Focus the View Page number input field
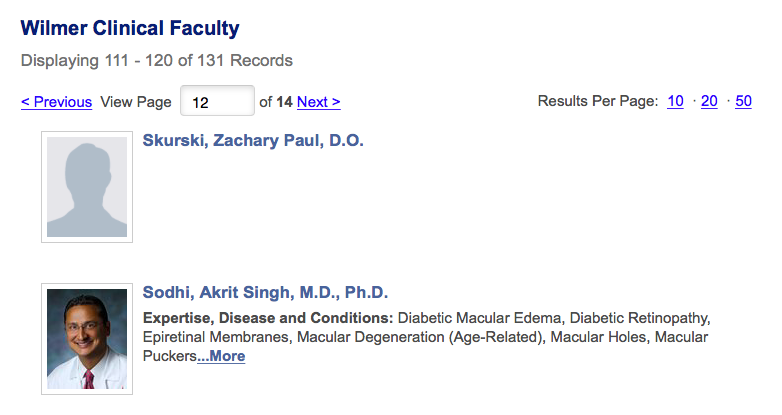 tap(217, 101)
